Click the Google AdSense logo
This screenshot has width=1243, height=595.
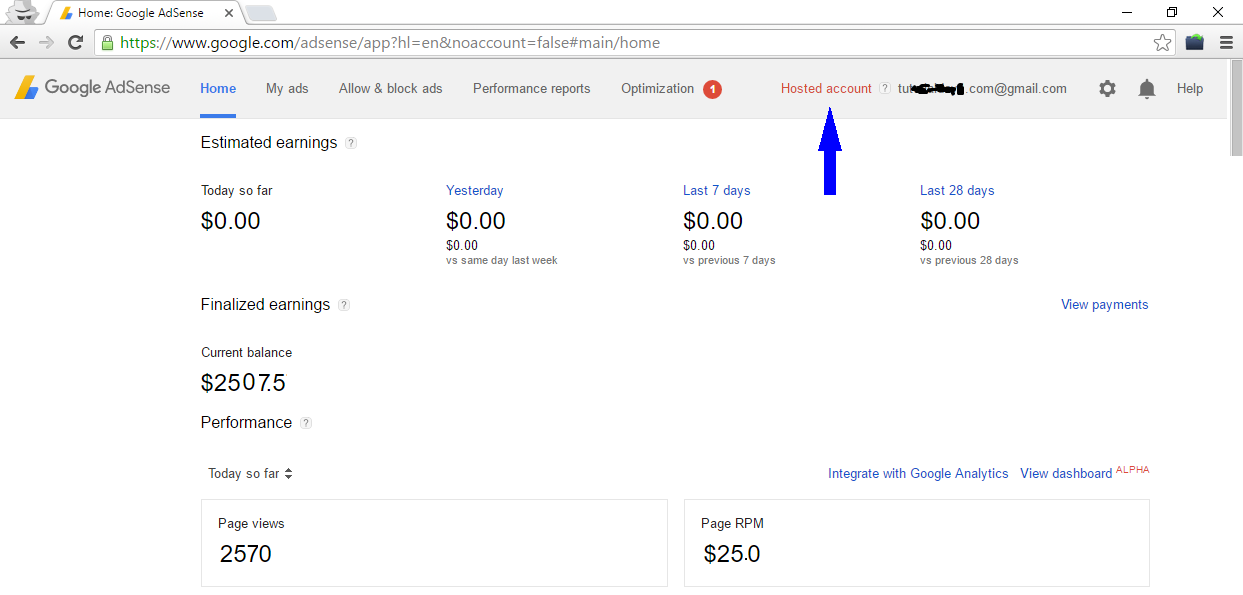click(x=92, y=88)
